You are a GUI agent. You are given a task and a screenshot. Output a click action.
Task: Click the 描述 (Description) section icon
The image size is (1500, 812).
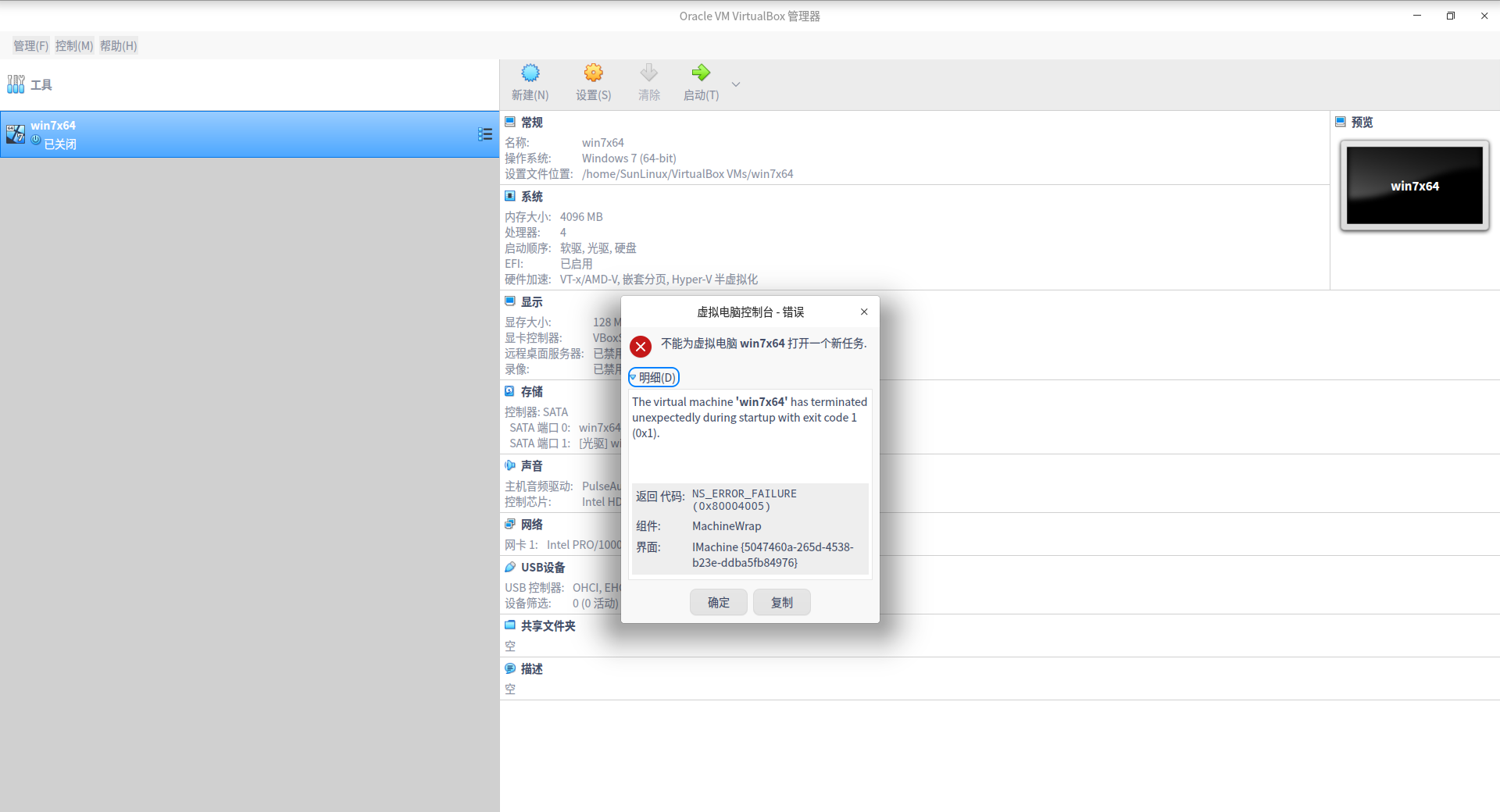(510, 668)
